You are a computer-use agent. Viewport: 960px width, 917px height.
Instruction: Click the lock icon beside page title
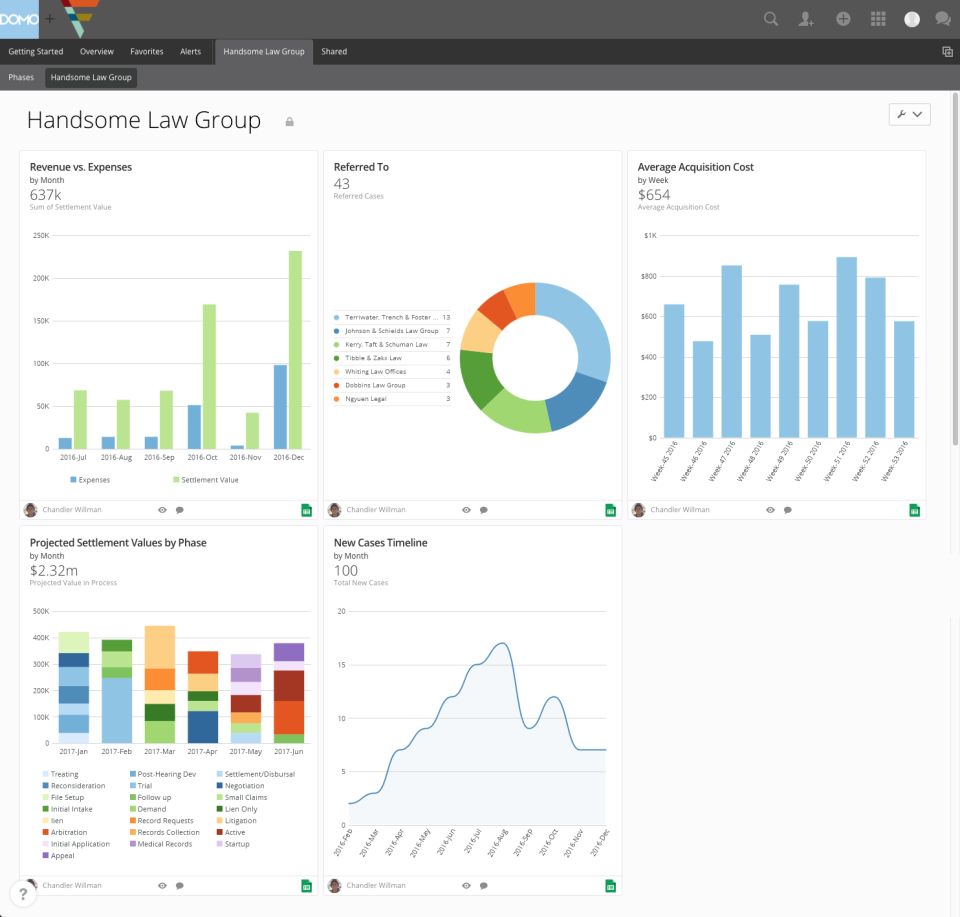pyautogui.click(x=290, y=122)
